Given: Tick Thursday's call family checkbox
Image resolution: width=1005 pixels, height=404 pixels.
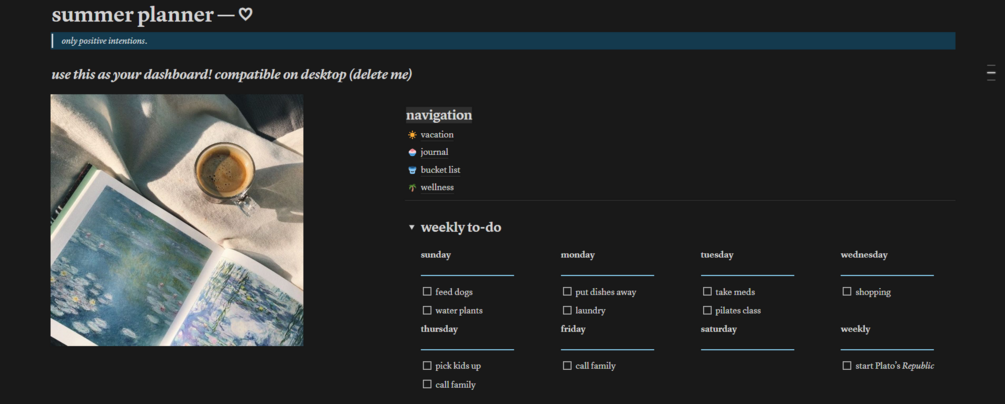Looking at the screenshot, I should tap(427, 384).
